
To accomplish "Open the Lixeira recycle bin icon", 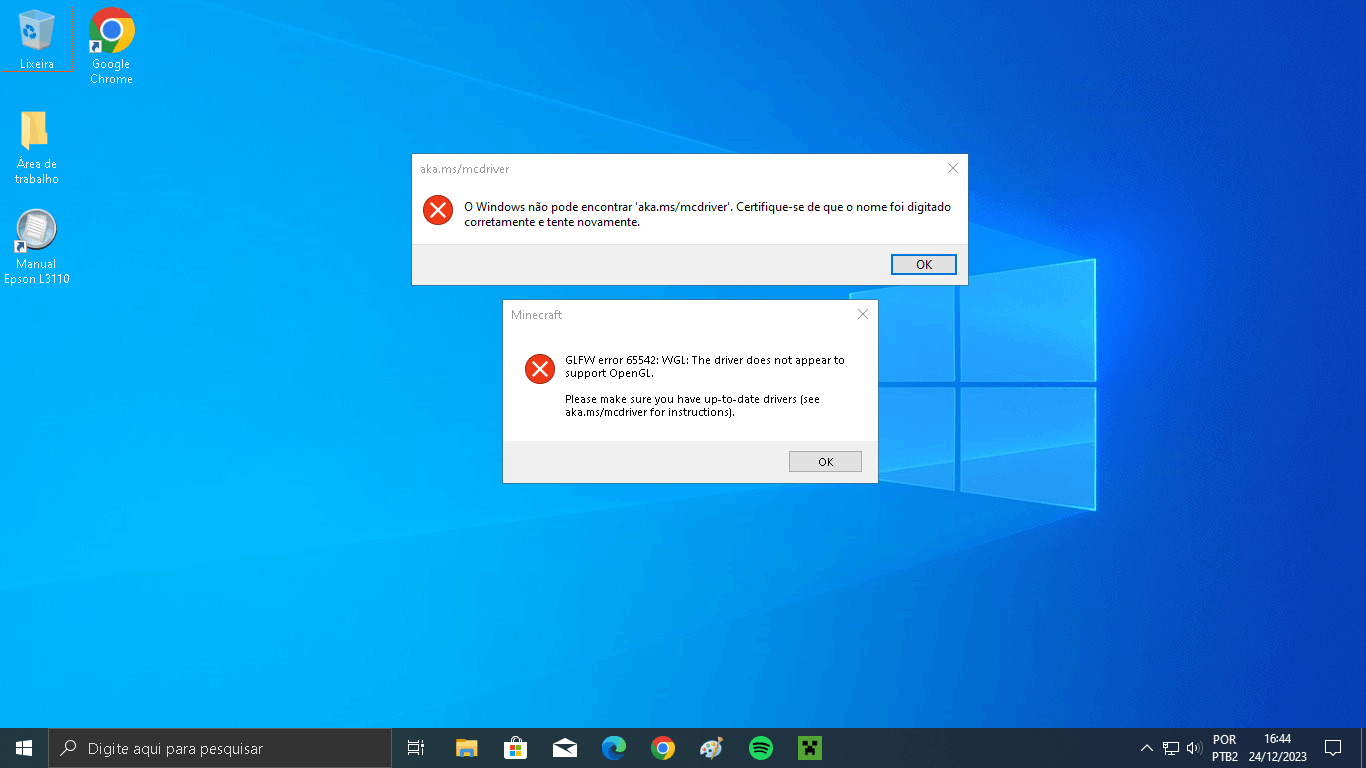I will 37,40.
